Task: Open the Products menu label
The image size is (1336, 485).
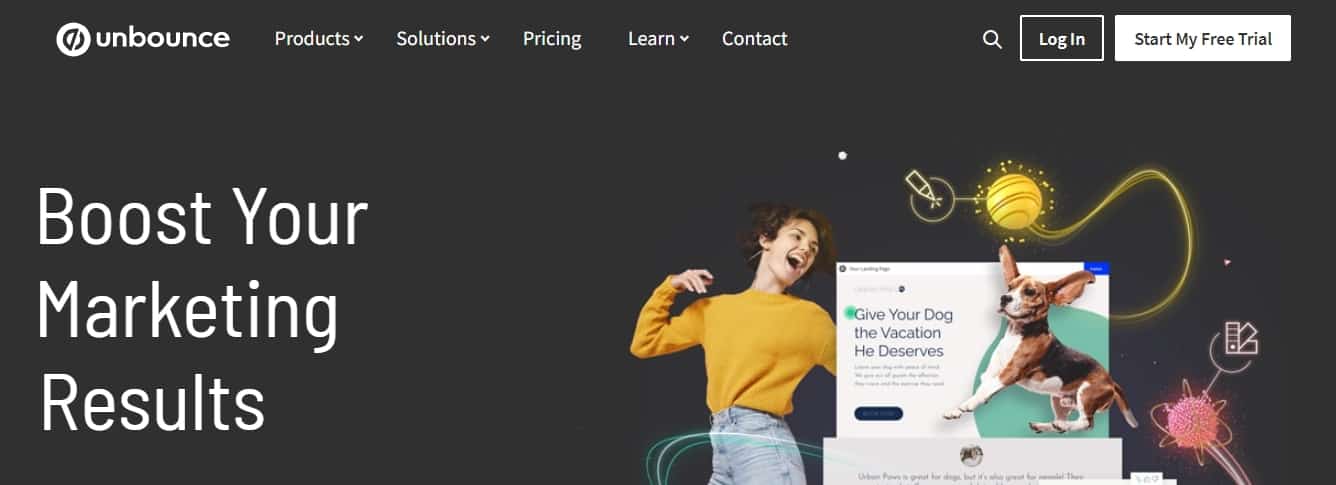Action: tap(312, 39)
